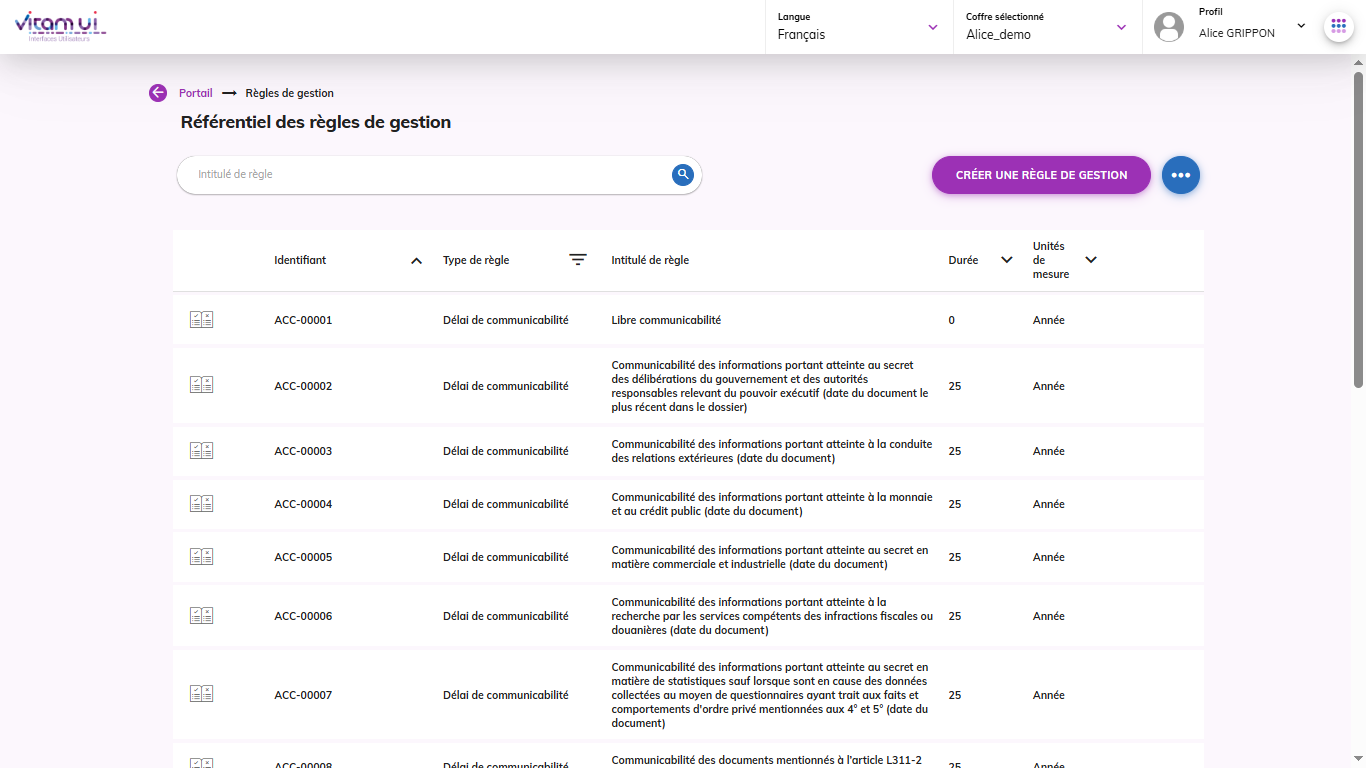Sort by Unités de mesure arrow

[x=1091, y=260]
